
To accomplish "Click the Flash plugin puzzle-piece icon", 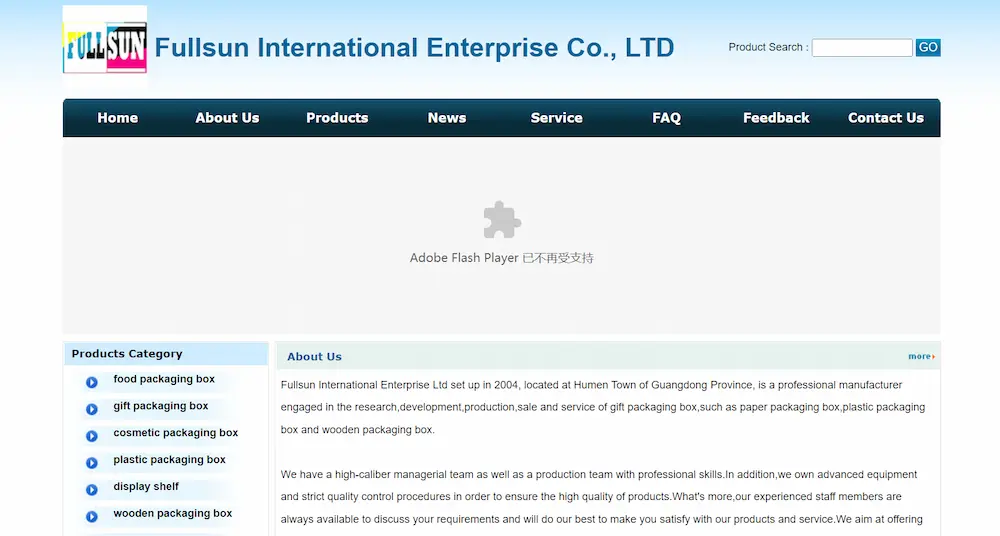I will coord(502,220).
